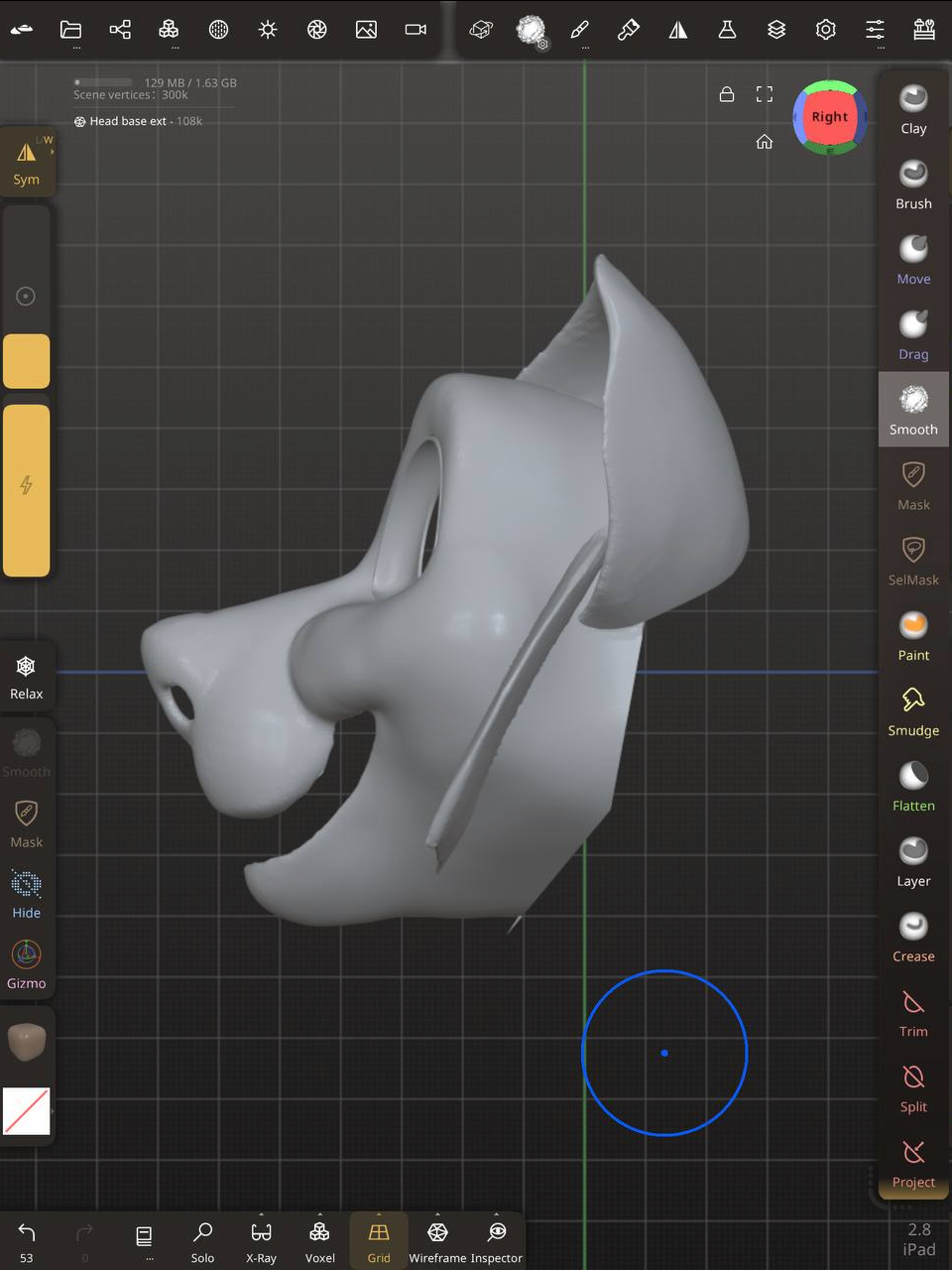
Task: Activate the Trim tool
Action: tap(913, 1013)
